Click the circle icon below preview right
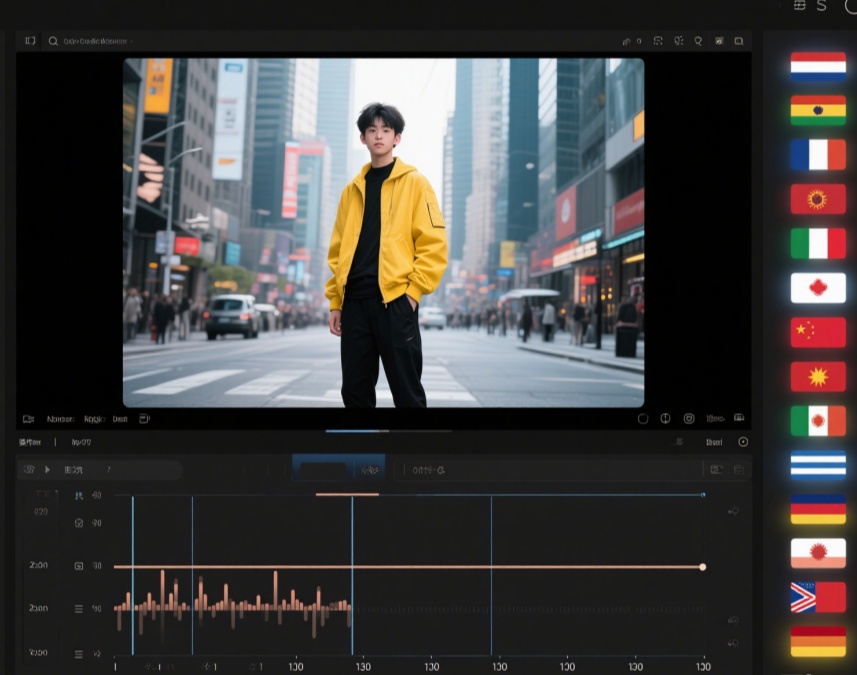857x675 pixels. tap(642, 419)
